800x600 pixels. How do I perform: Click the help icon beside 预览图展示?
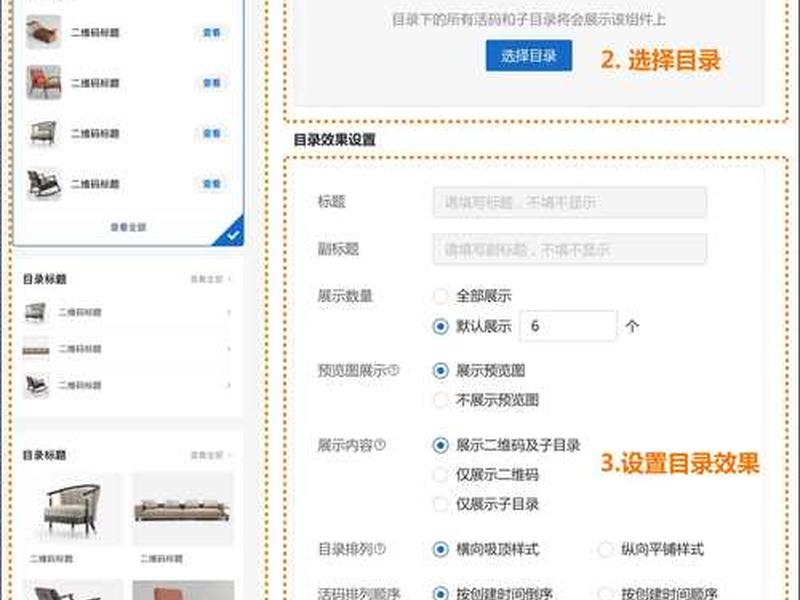coord(393,370)
